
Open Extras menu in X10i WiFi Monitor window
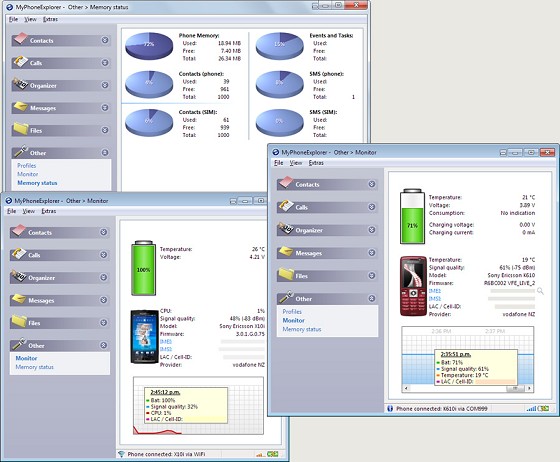[49, 211]
